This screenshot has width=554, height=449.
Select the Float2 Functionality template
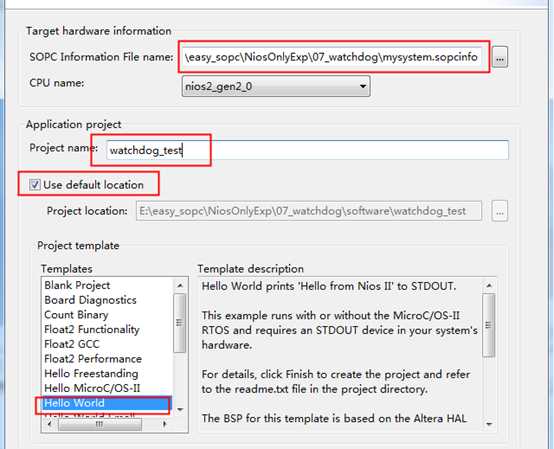pos(107,329)
